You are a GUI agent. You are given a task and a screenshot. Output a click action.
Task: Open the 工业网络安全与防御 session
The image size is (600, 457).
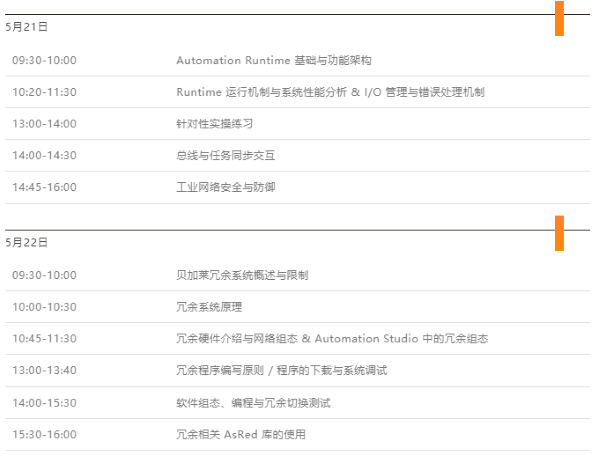225,187
